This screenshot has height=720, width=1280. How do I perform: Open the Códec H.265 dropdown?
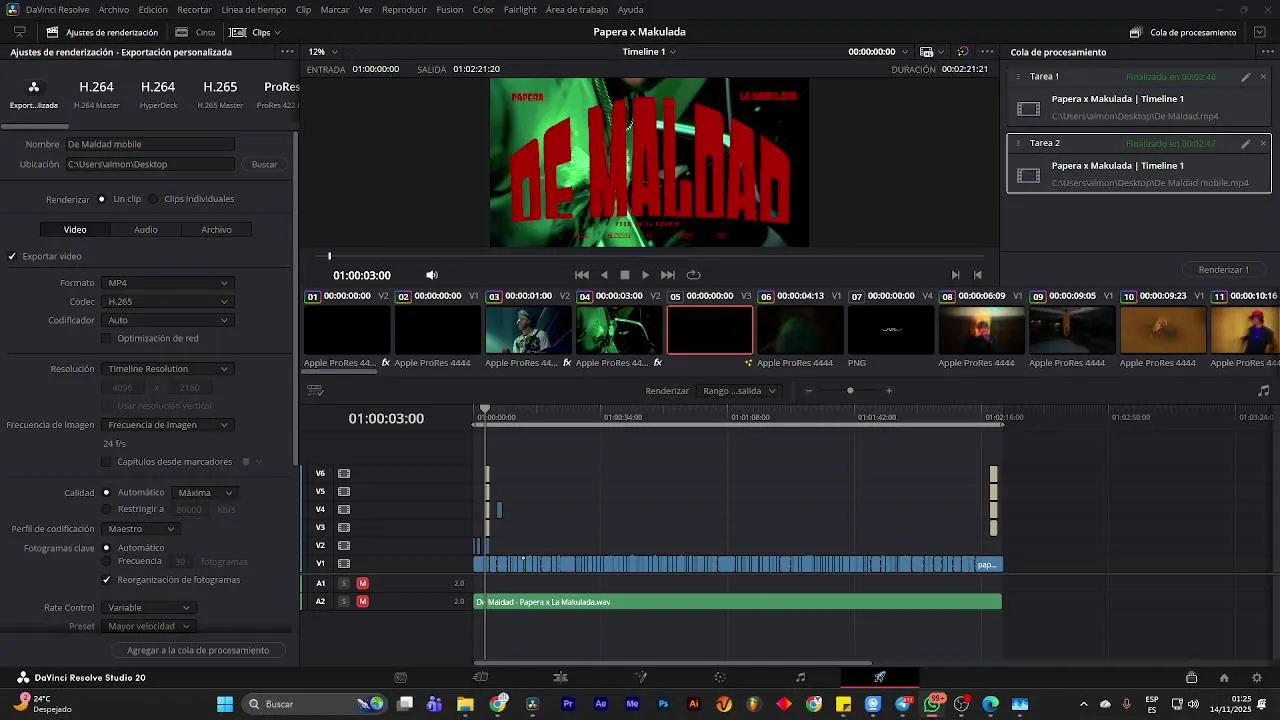167,301
